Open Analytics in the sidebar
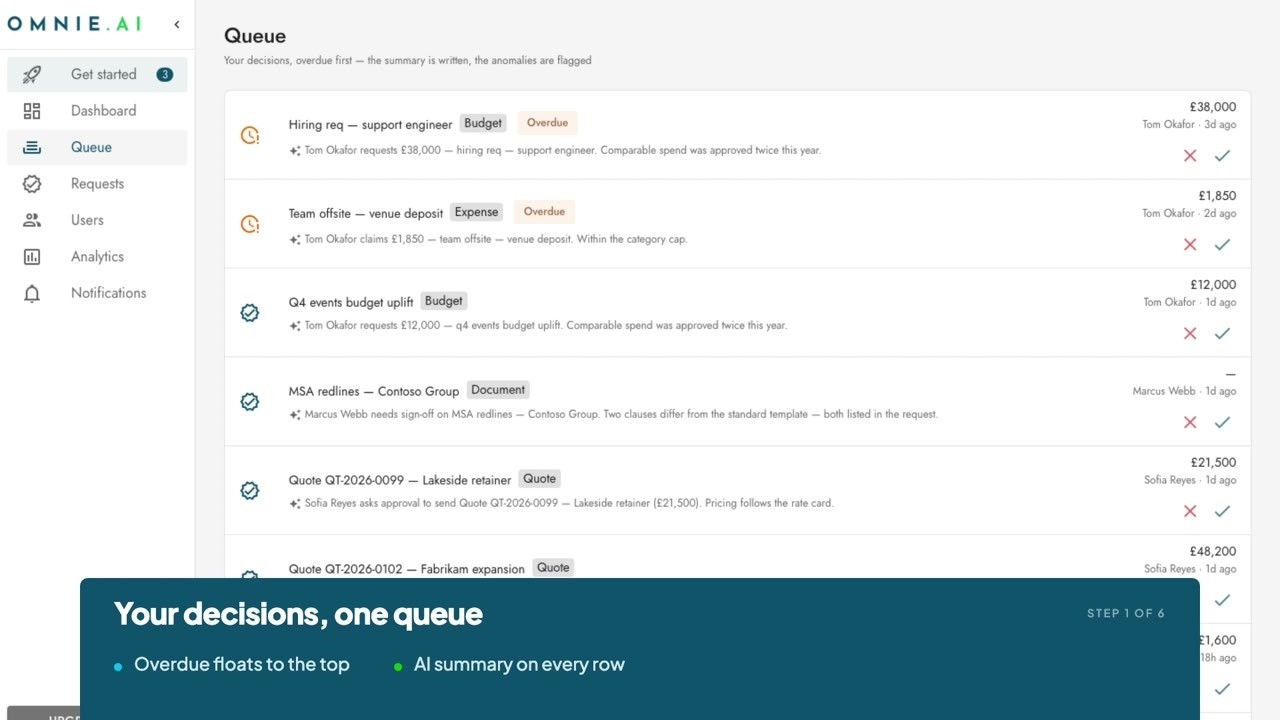This screenshot has width=1280, height=720. [97, 257]
